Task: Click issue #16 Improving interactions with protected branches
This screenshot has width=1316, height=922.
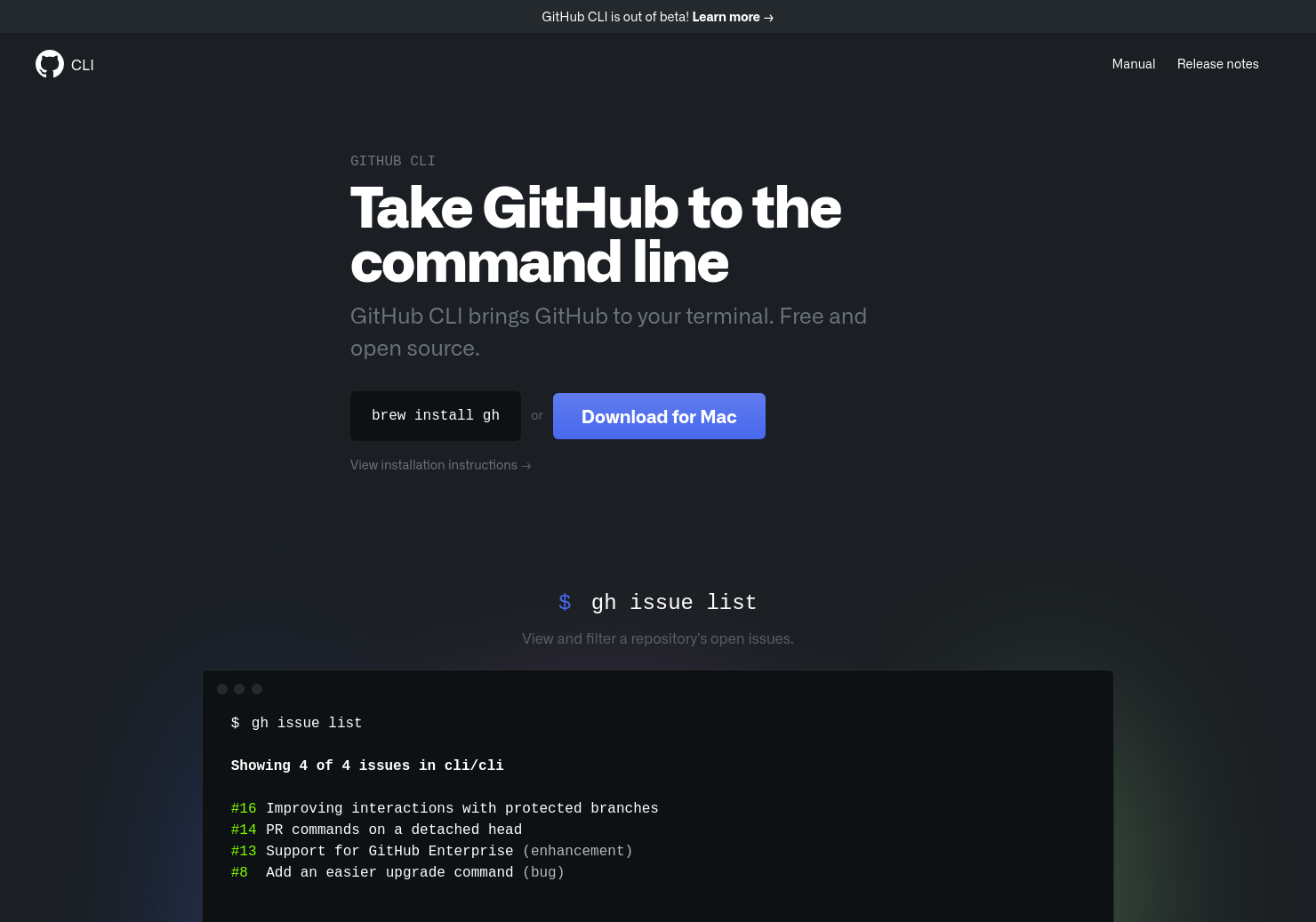Action: pyautogui.click(x=445, y=808)
